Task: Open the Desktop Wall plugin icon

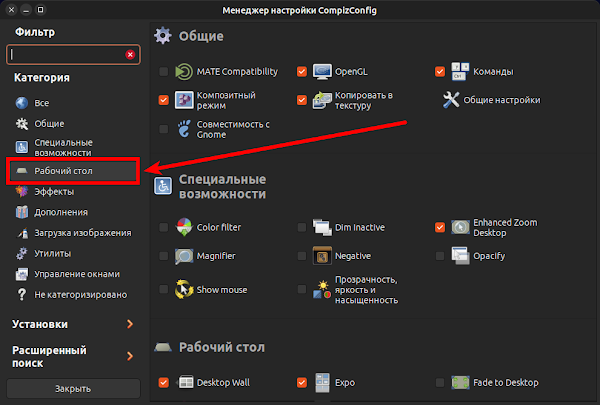Action: coord(186,382)
